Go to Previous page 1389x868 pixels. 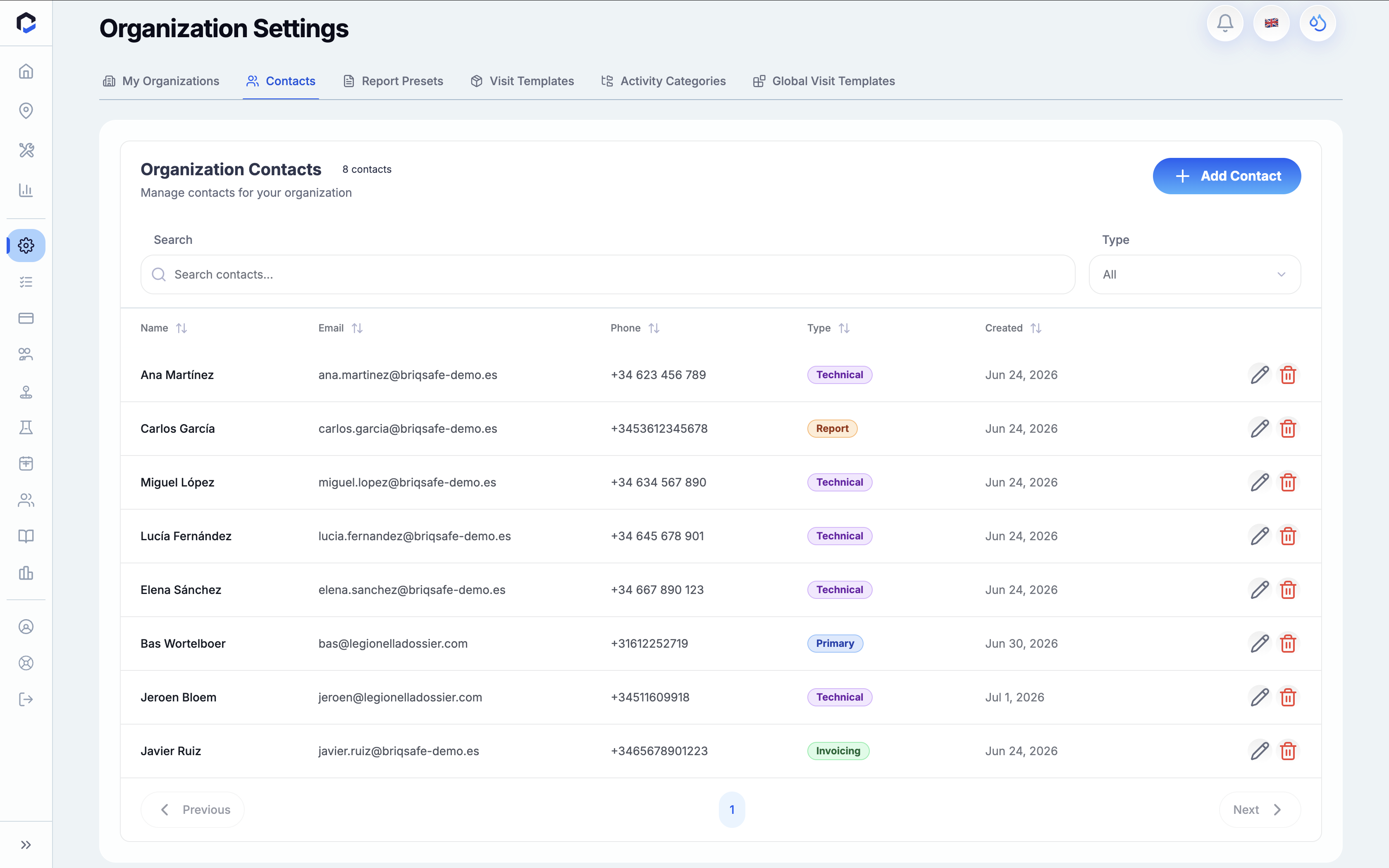pyautogui.click(x=192, y=809)
